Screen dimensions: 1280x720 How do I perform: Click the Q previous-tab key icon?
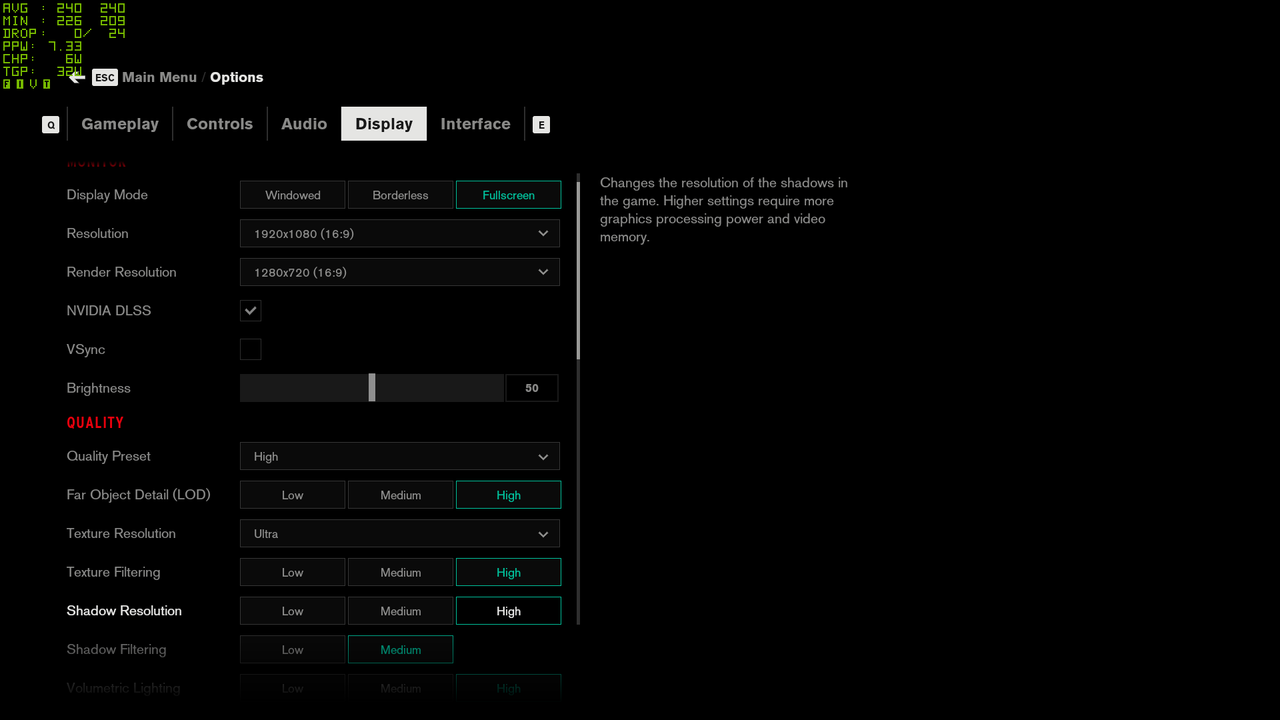coord(51,125)
